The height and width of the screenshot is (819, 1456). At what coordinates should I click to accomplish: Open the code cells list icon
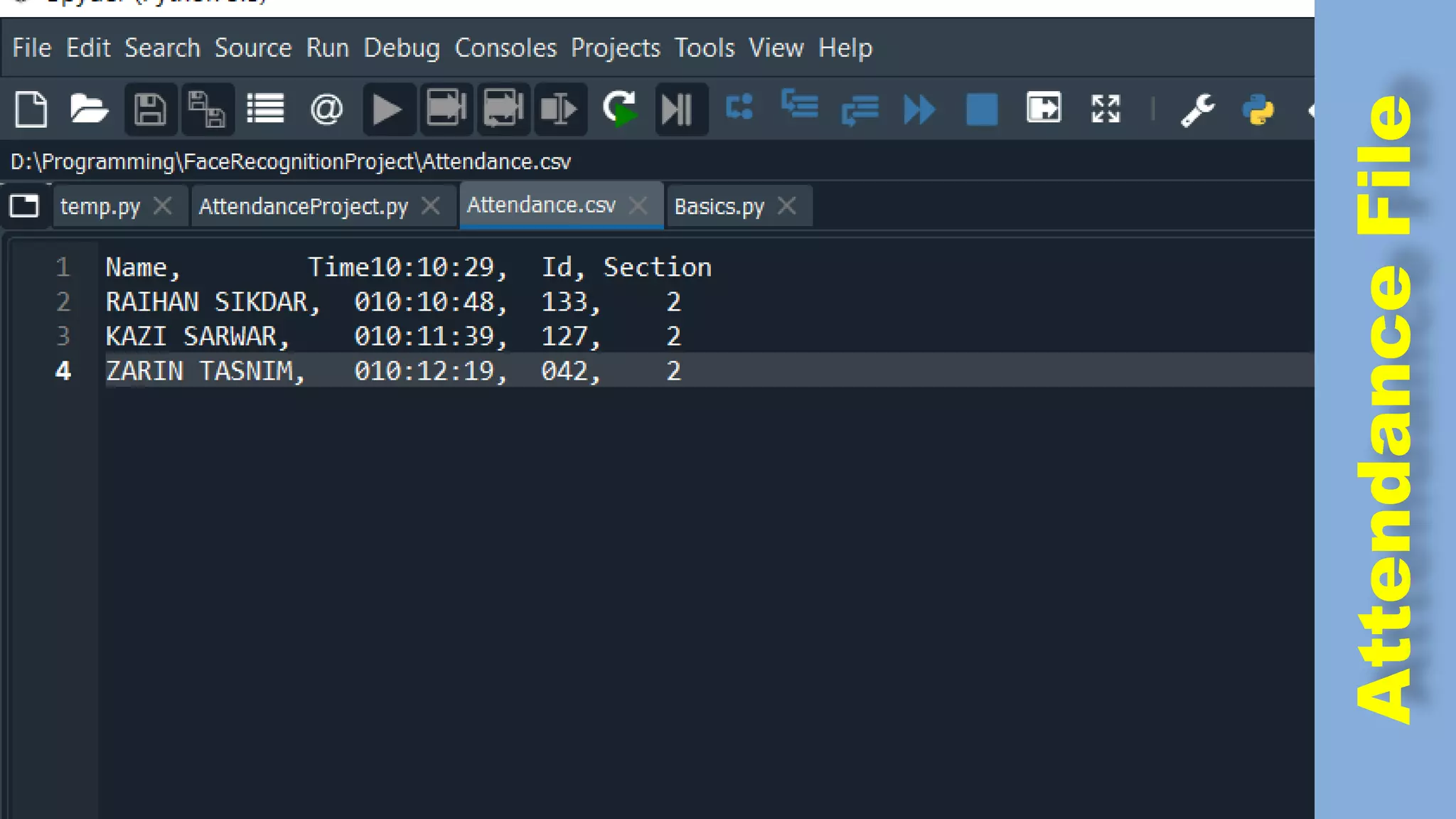[265, 109]
